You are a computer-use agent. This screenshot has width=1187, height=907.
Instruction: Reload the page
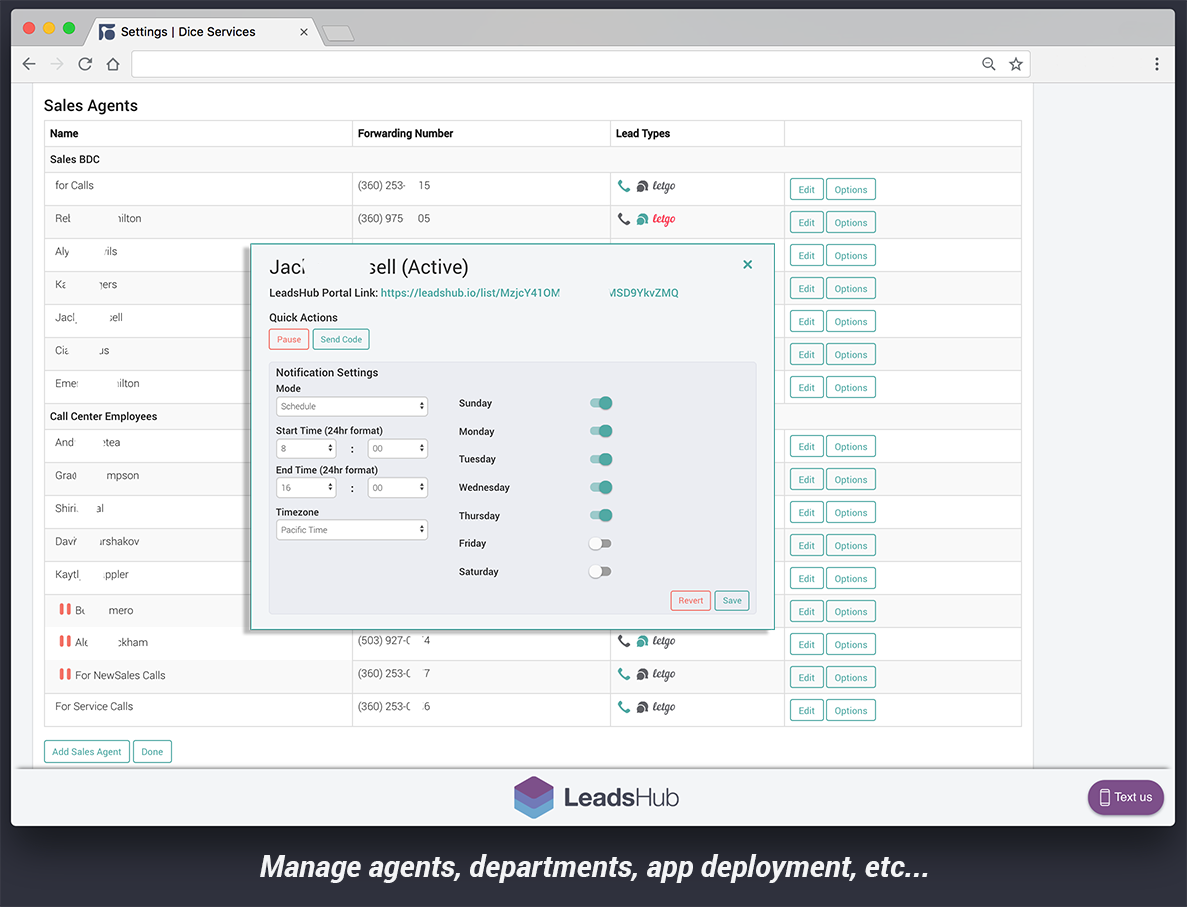point(85,64)
